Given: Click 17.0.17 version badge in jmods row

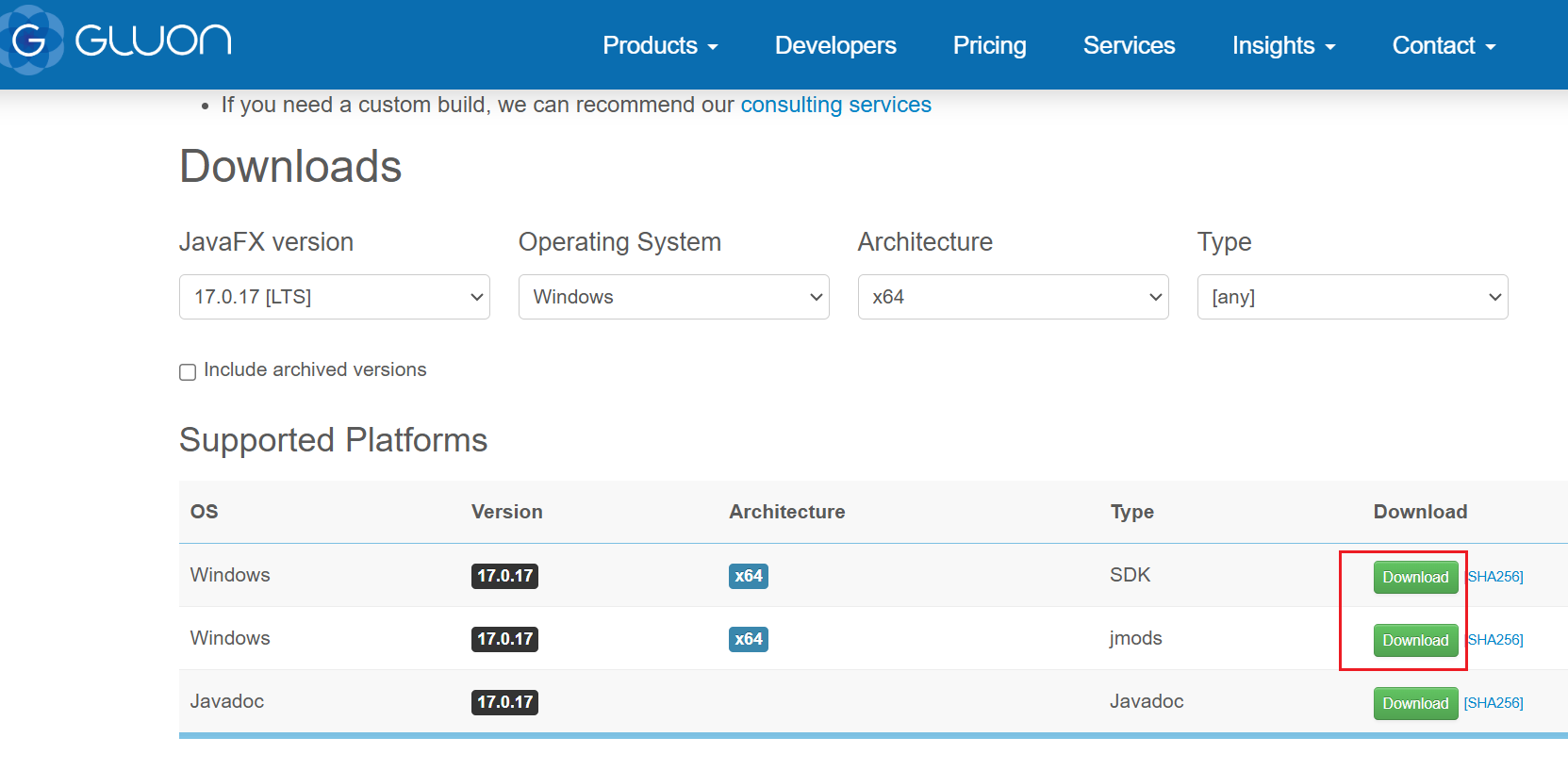Looking at the screenshot, I should [x=504, y=639].
